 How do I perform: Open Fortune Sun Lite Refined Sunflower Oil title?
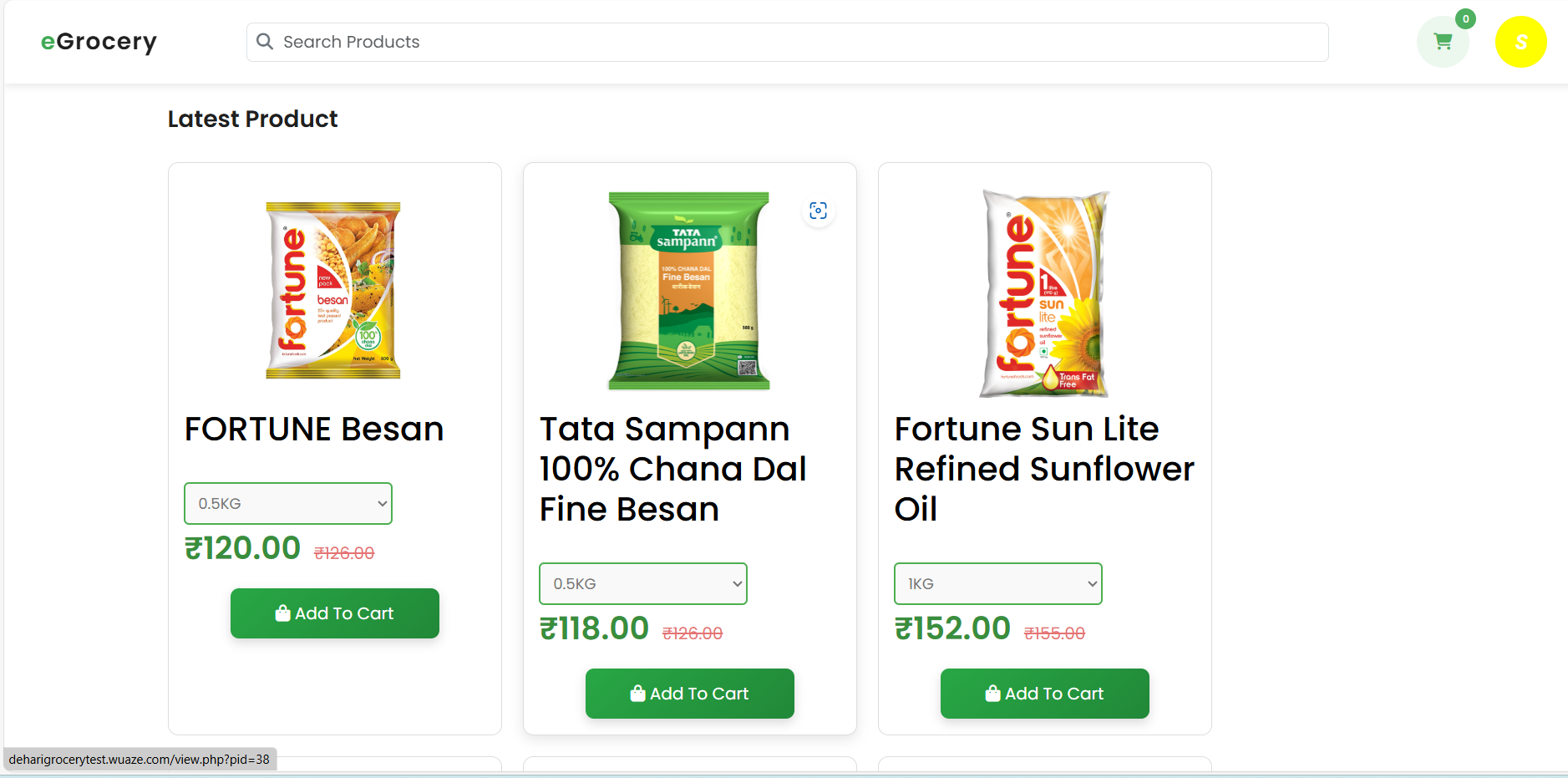click(1044, 469)
